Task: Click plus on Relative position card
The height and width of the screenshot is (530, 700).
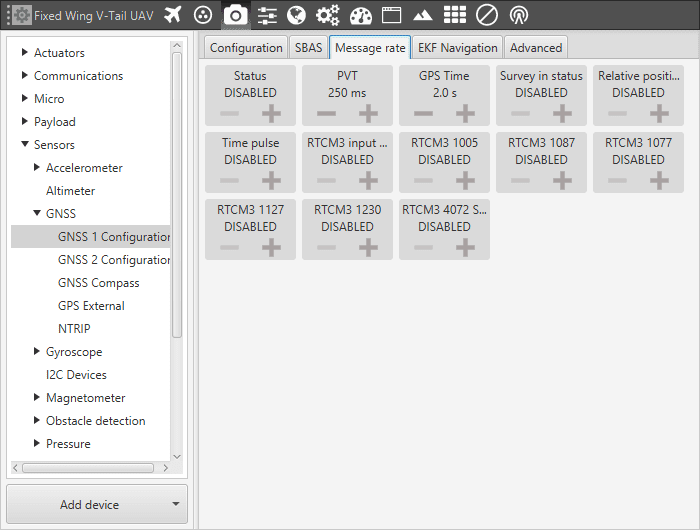Action: (659, 113)
